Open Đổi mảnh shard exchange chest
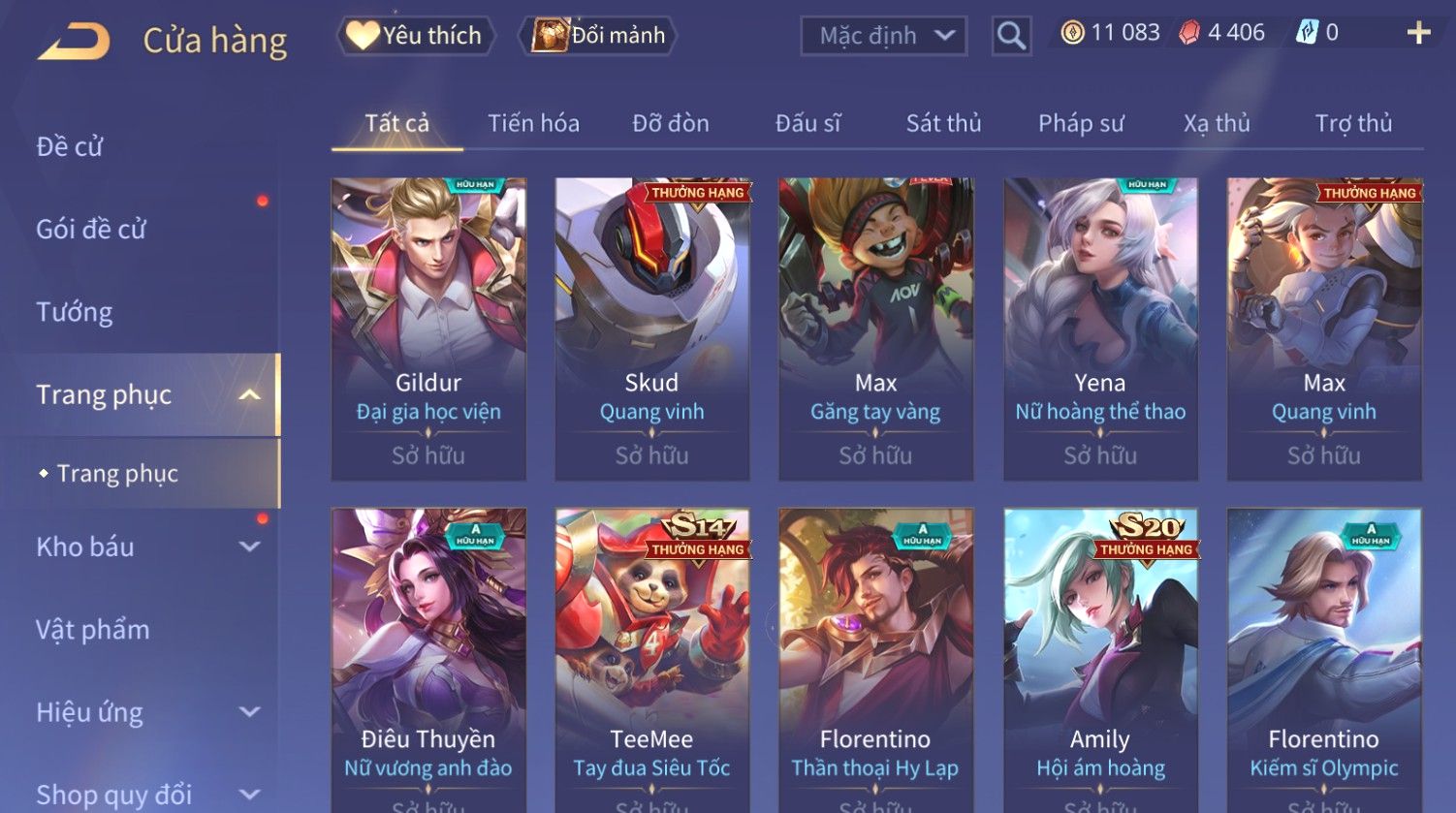The width and height of the screenshot is (1456, 813). 598,36
